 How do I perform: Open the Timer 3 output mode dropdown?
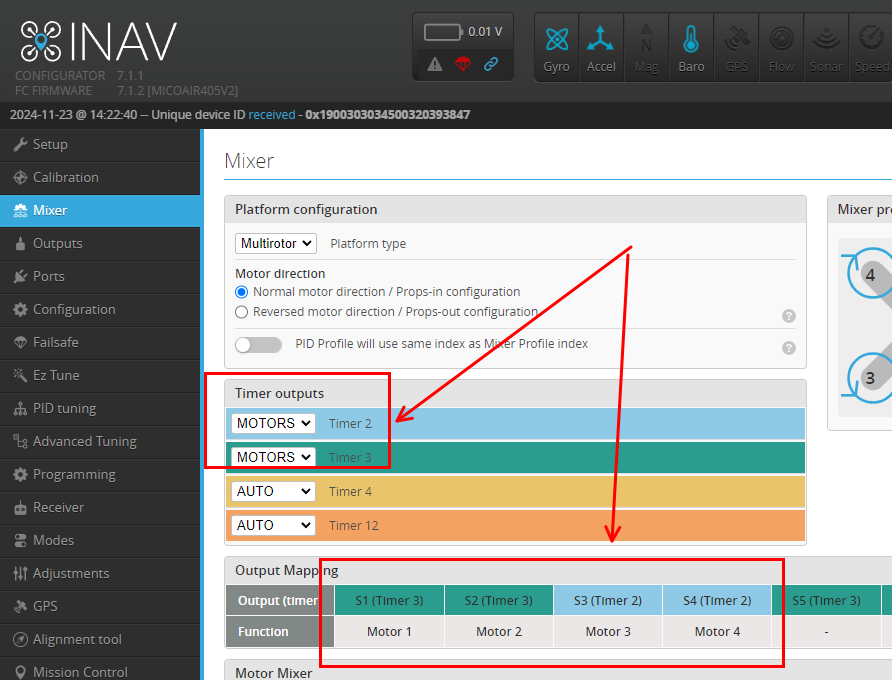274,457
